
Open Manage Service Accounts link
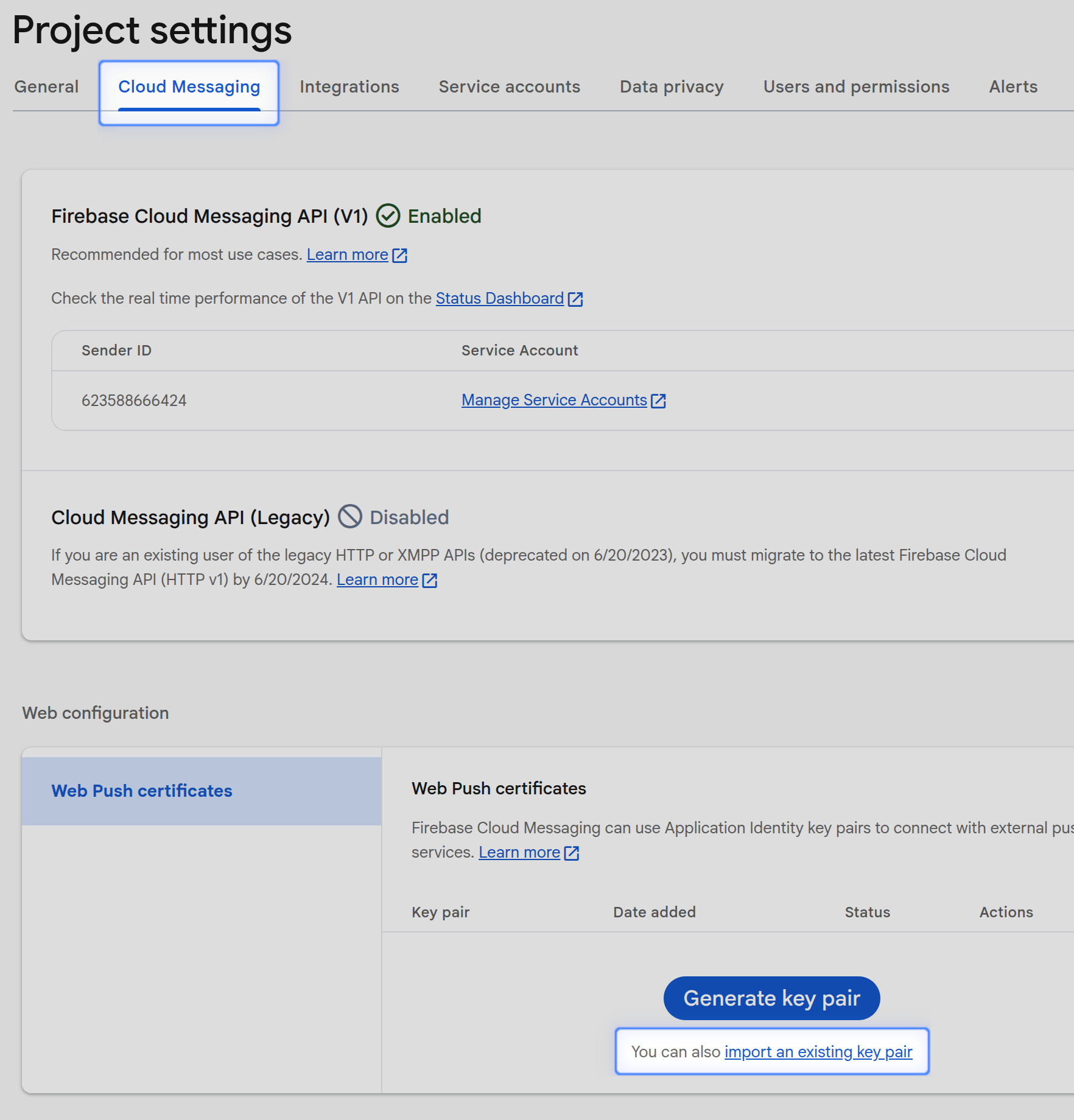click(x=554, y=400)
